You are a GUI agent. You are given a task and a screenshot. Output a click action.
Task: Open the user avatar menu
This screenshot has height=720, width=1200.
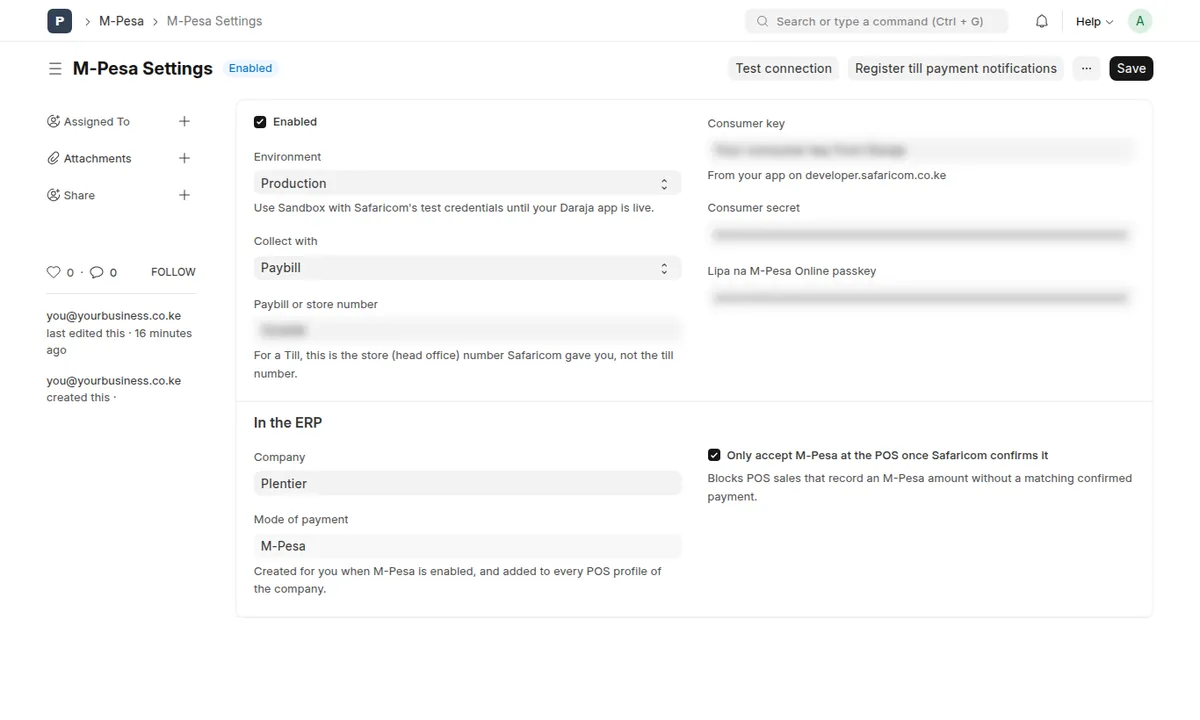[x=1140, y=21]
